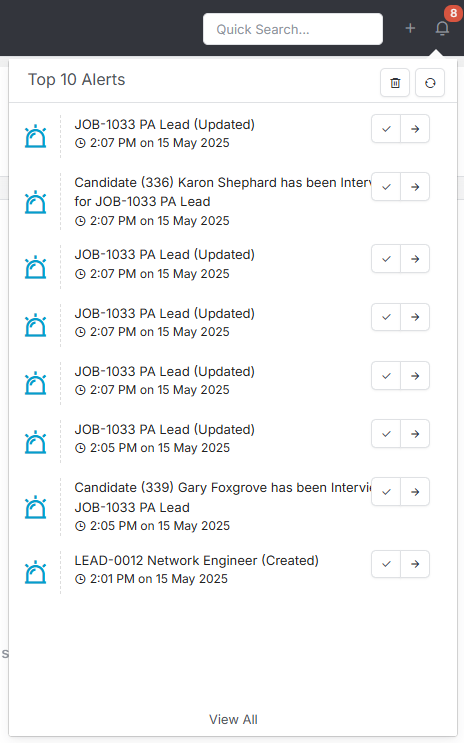Select the Candidate (339) Gary Foxgrove alert text

coord(223,498)
